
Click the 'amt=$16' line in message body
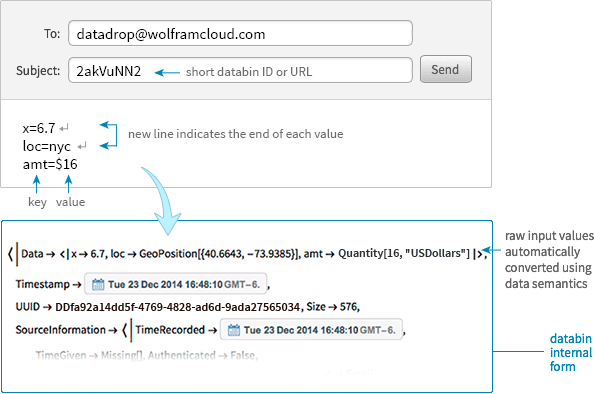50,164
